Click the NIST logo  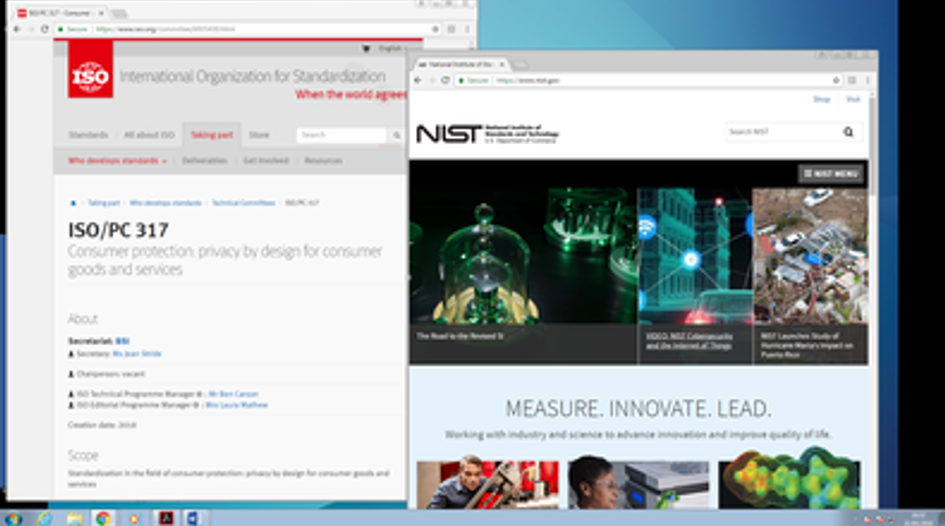[x=487, y=134]
